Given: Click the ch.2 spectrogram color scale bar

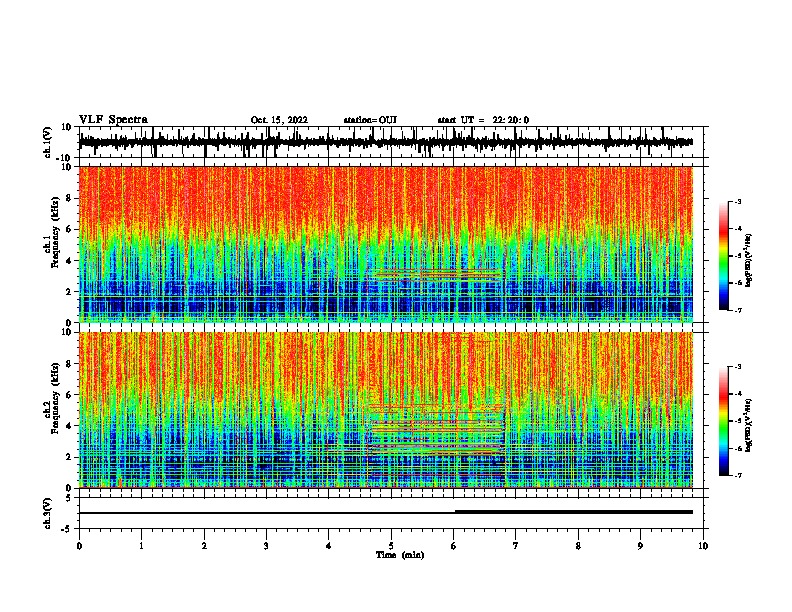Looking at the screenshot, I should pyautogui.click(x=724, y=421).
